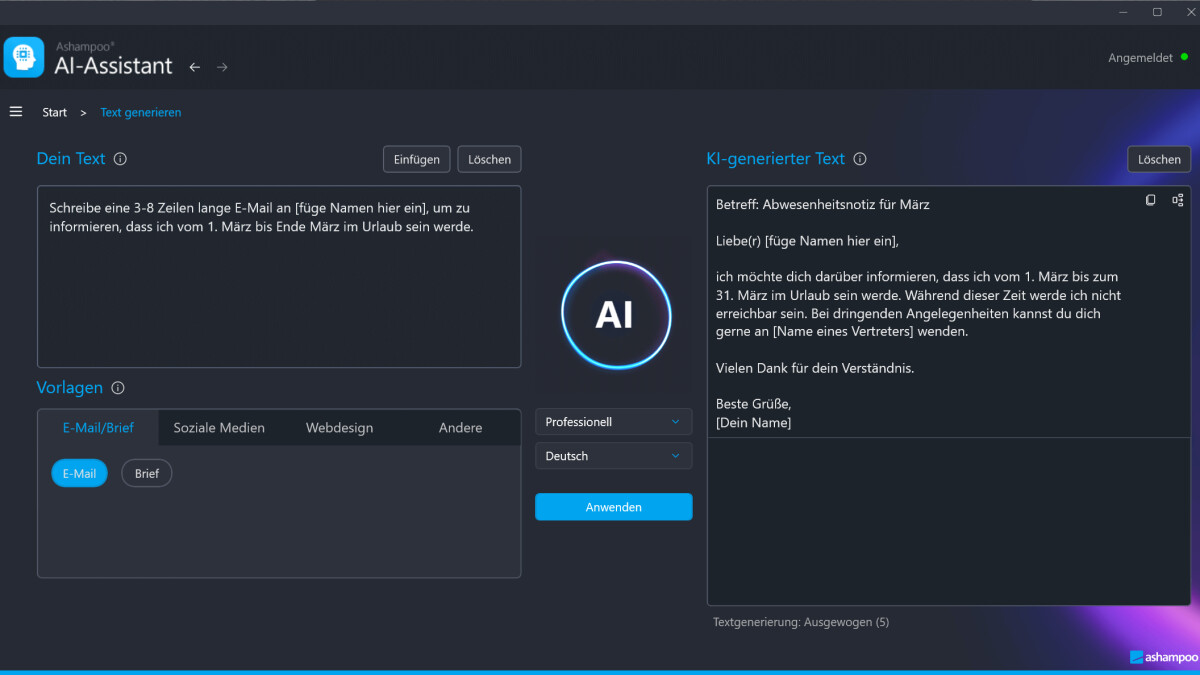Click the Angemeldet login status label
The image size is (1200, 675).
(1140, 58)
